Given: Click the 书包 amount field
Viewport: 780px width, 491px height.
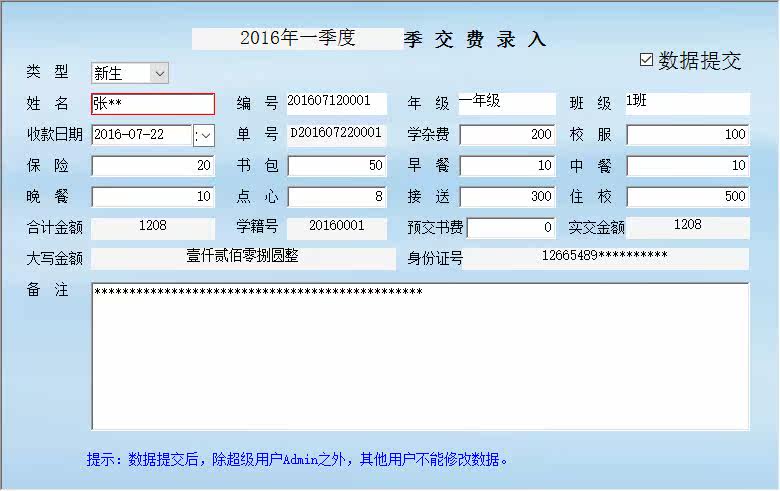Looking at the screenshot, I should coord(337,166).
